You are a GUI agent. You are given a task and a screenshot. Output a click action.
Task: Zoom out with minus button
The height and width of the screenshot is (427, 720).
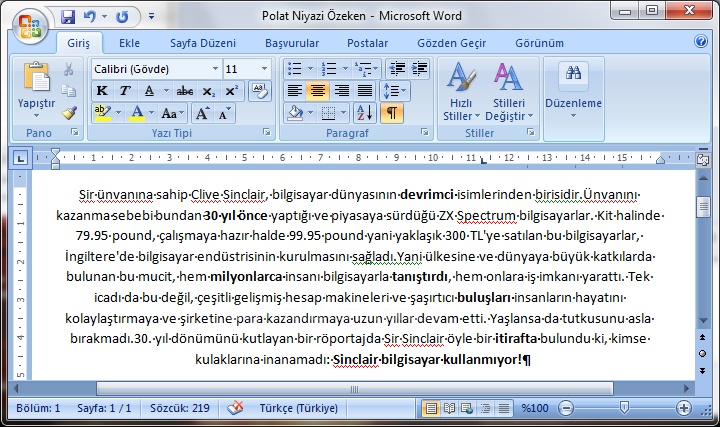(566, 408)
